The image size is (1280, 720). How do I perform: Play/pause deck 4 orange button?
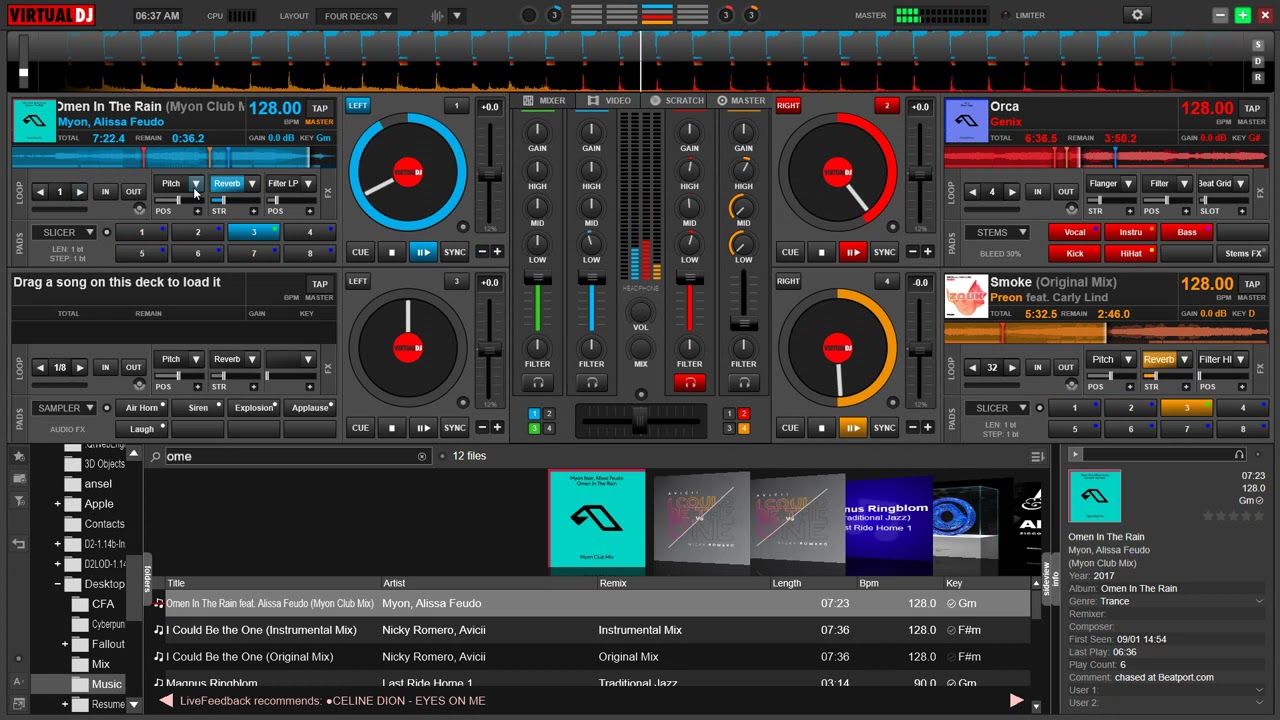tap(853, 428)
